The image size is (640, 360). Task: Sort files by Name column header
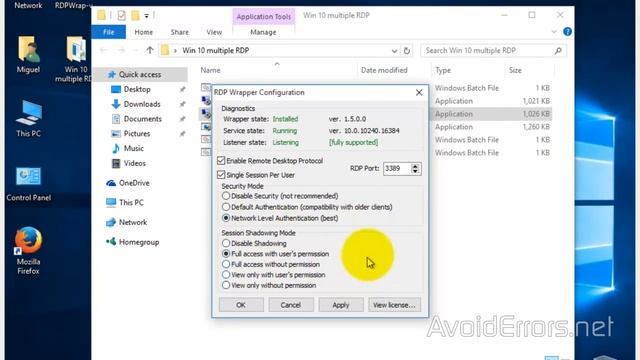coord(210,70)
